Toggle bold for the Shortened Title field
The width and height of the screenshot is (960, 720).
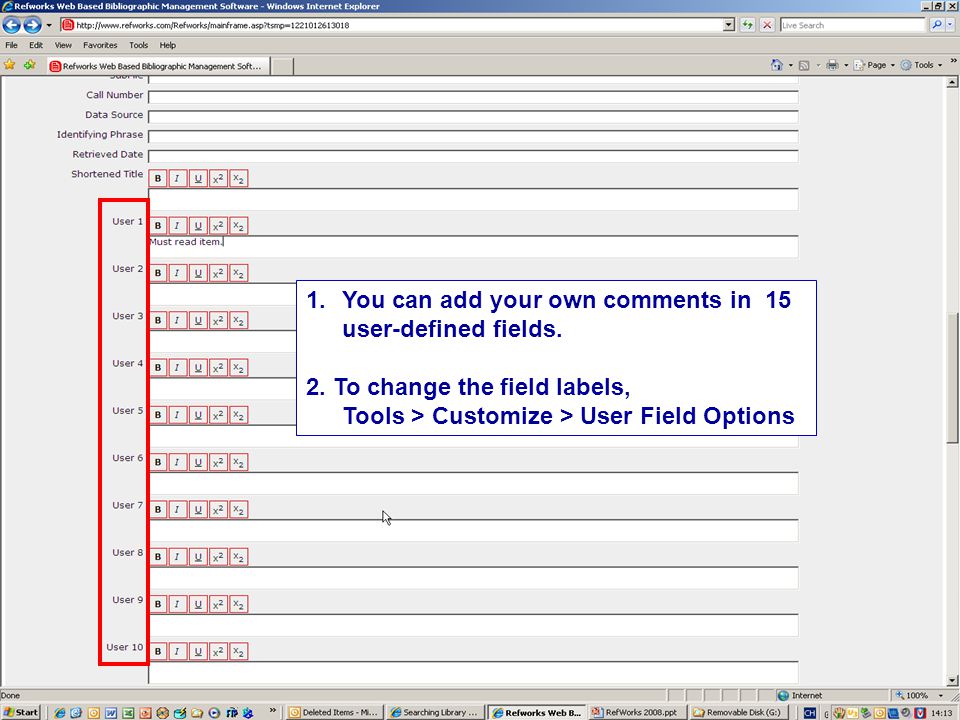click(x=158, y=179)
